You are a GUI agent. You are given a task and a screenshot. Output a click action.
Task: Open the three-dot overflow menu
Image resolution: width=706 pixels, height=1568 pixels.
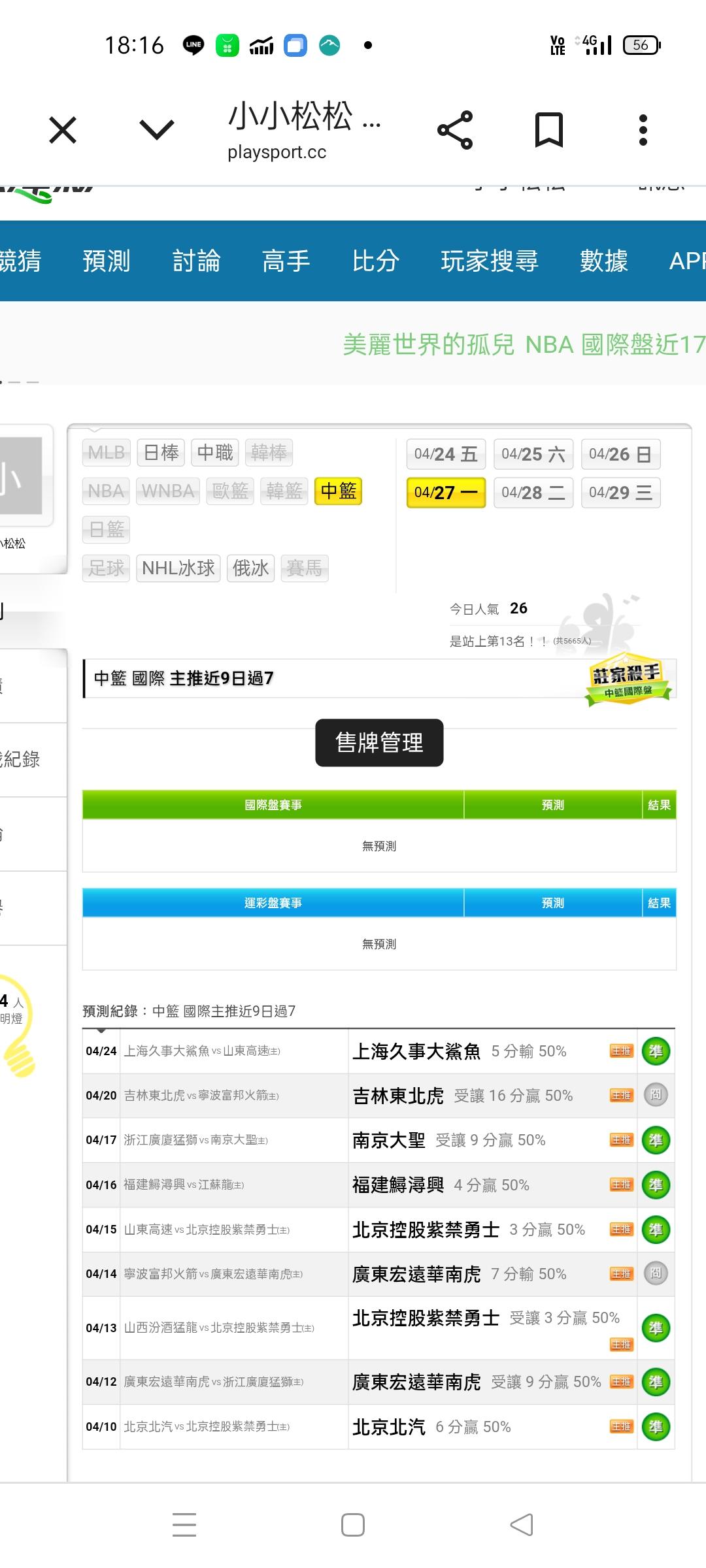tap(643, 129)
